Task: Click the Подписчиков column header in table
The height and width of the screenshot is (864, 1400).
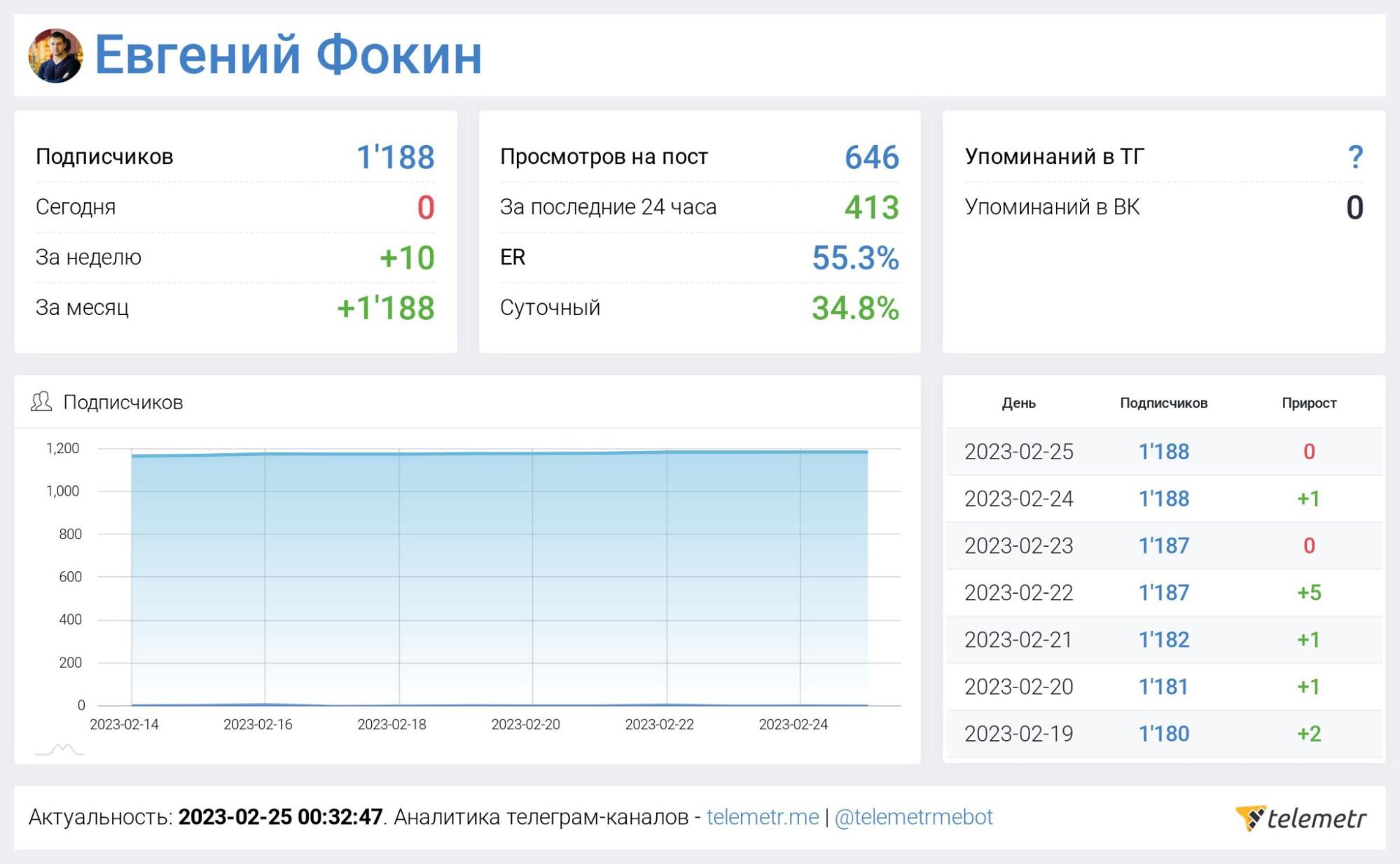Action: click(x=1164, y=403)
